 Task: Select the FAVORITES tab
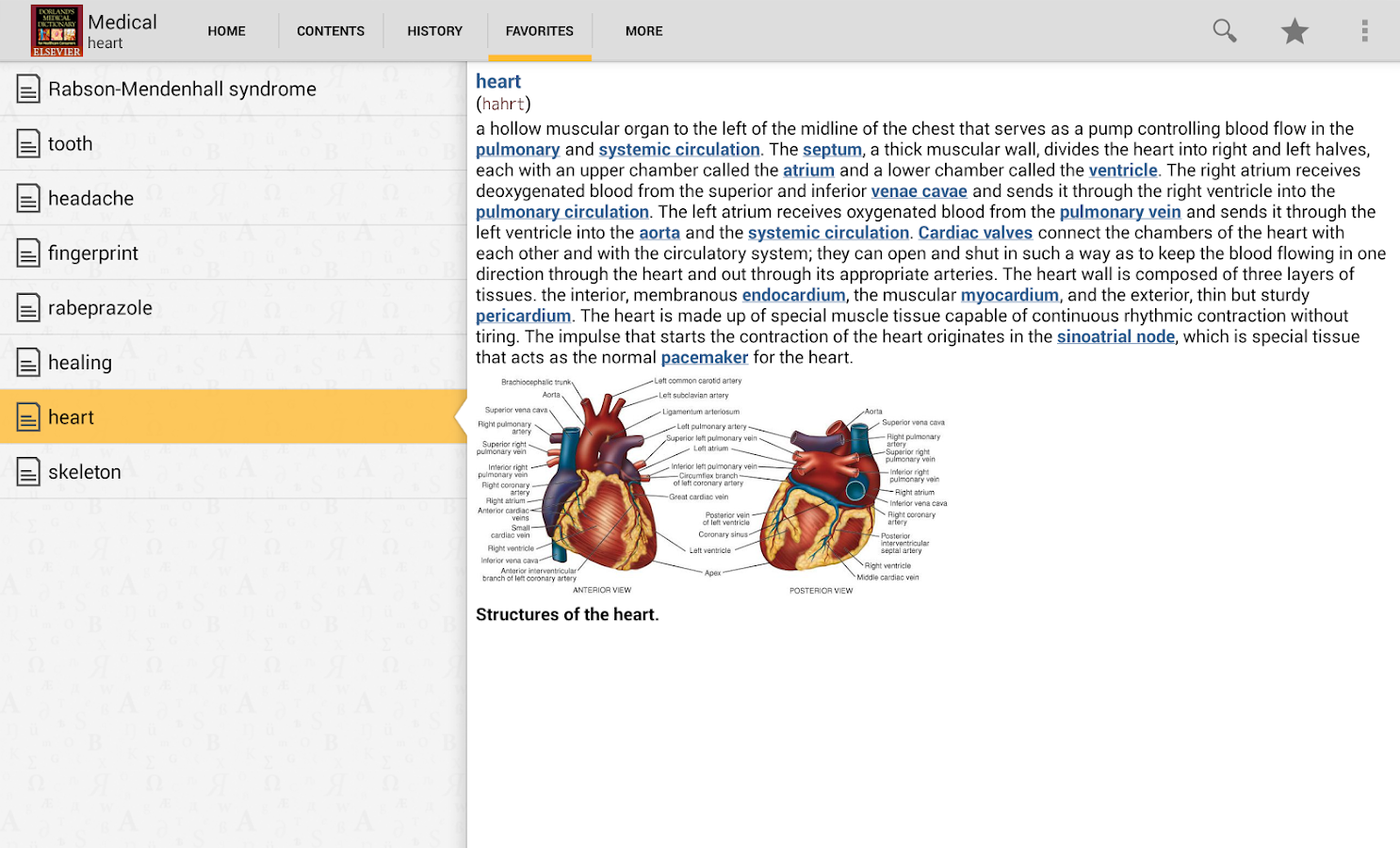point(539,30)
